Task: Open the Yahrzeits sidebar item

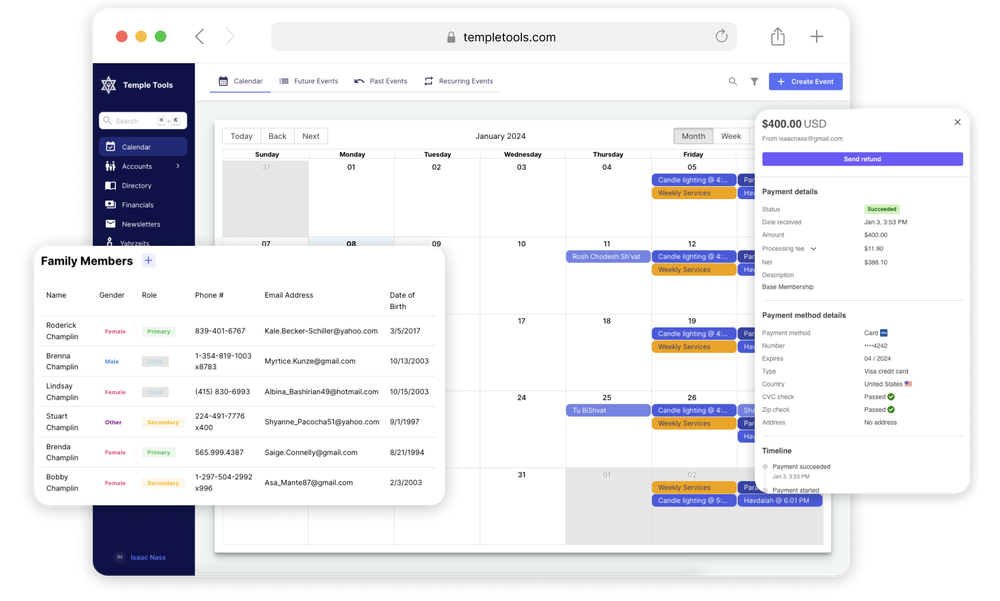Action: pyautogui.click(x=132, y=242)
